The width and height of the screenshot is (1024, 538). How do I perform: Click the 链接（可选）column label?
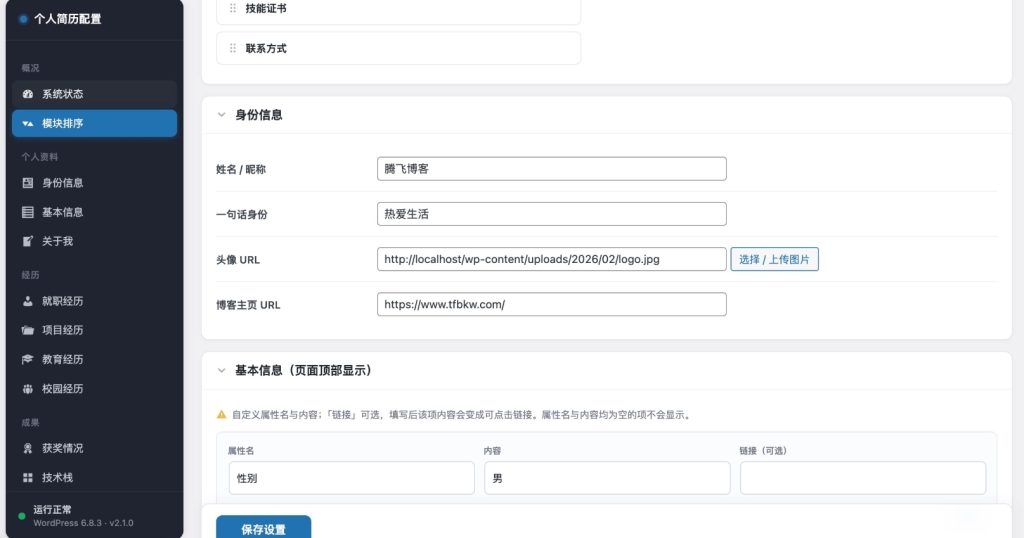[x=763, y=451]
